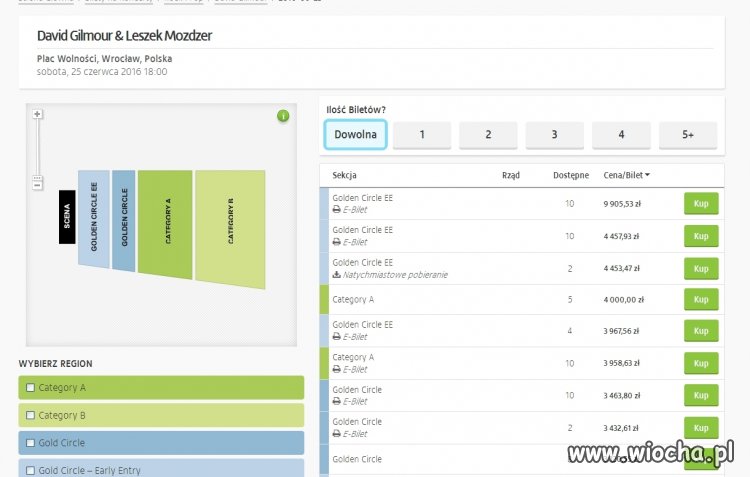Tick the Gold Circle region checkbox
This screenshot has height=477, width=750.
(31, 443)
